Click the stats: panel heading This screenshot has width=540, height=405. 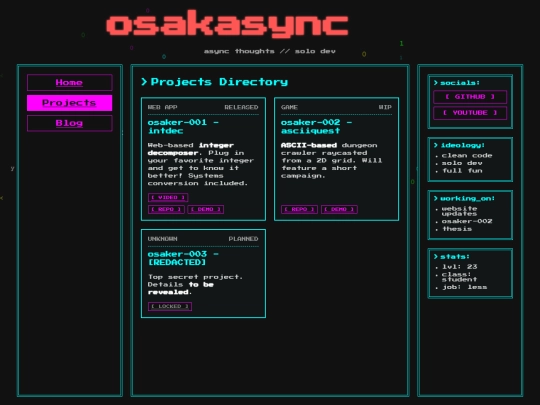[452, 257]
